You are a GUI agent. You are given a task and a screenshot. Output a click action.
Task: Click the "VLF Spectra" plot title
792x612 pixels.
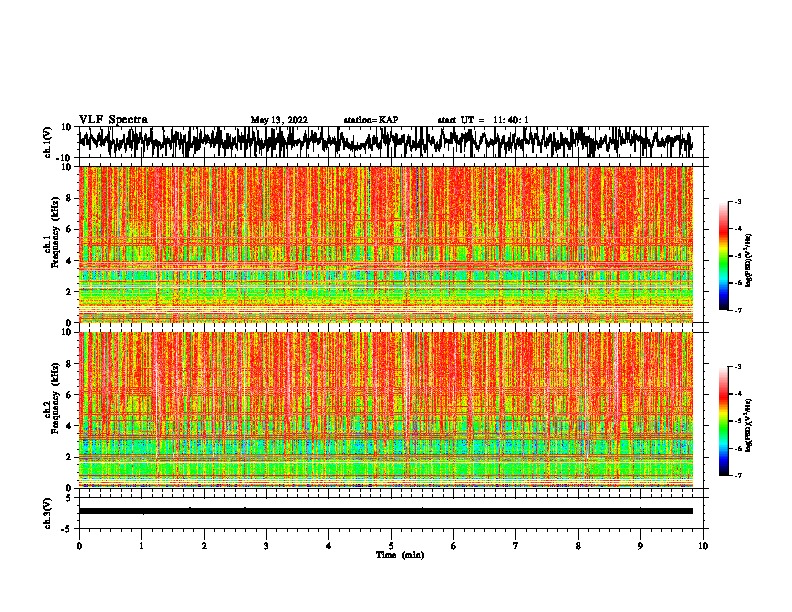[113, 119]
